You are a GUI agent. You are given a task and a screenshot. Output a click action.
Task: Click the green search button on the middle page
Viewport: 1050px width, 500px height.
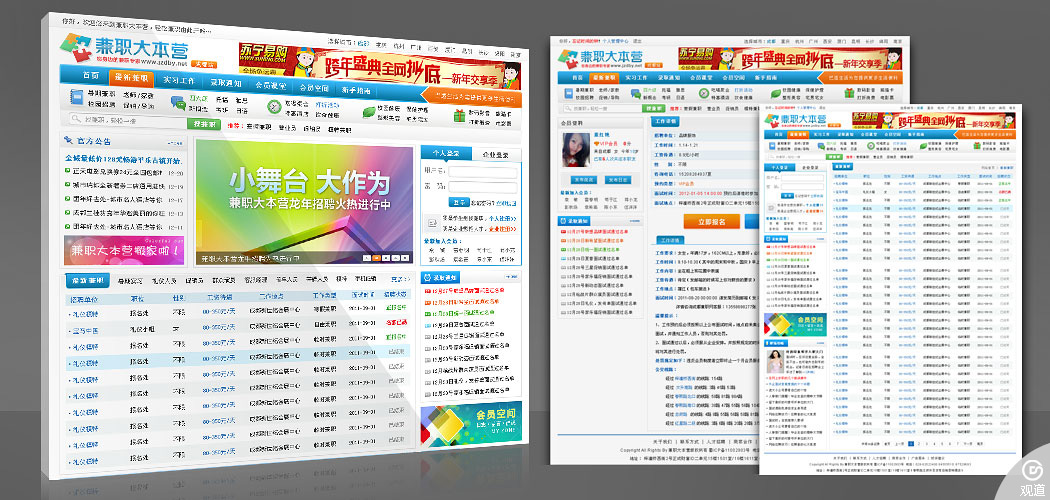(654, 107)
